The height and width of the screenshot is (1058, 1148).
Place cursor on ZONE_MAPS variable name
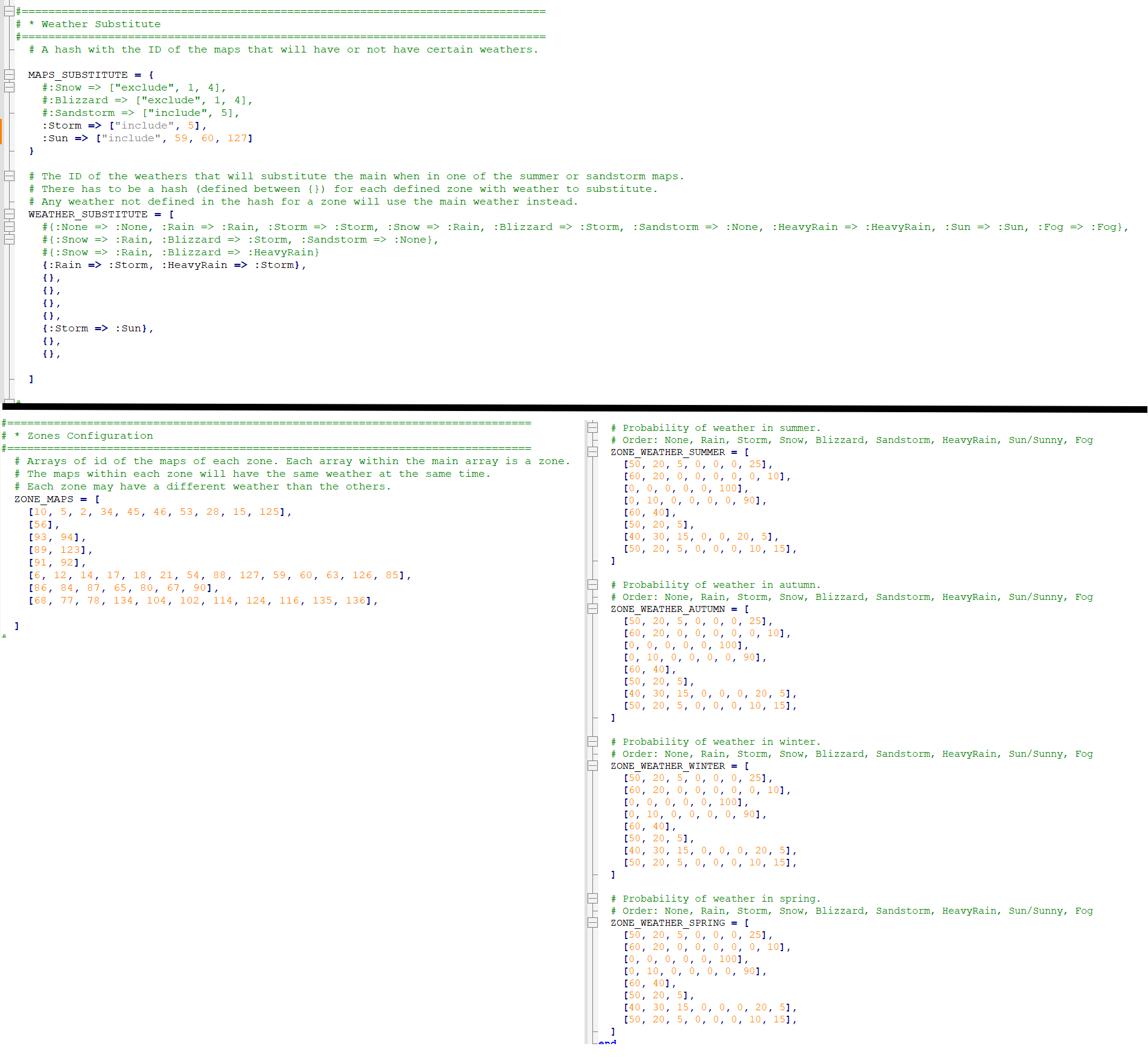point(43,499)
